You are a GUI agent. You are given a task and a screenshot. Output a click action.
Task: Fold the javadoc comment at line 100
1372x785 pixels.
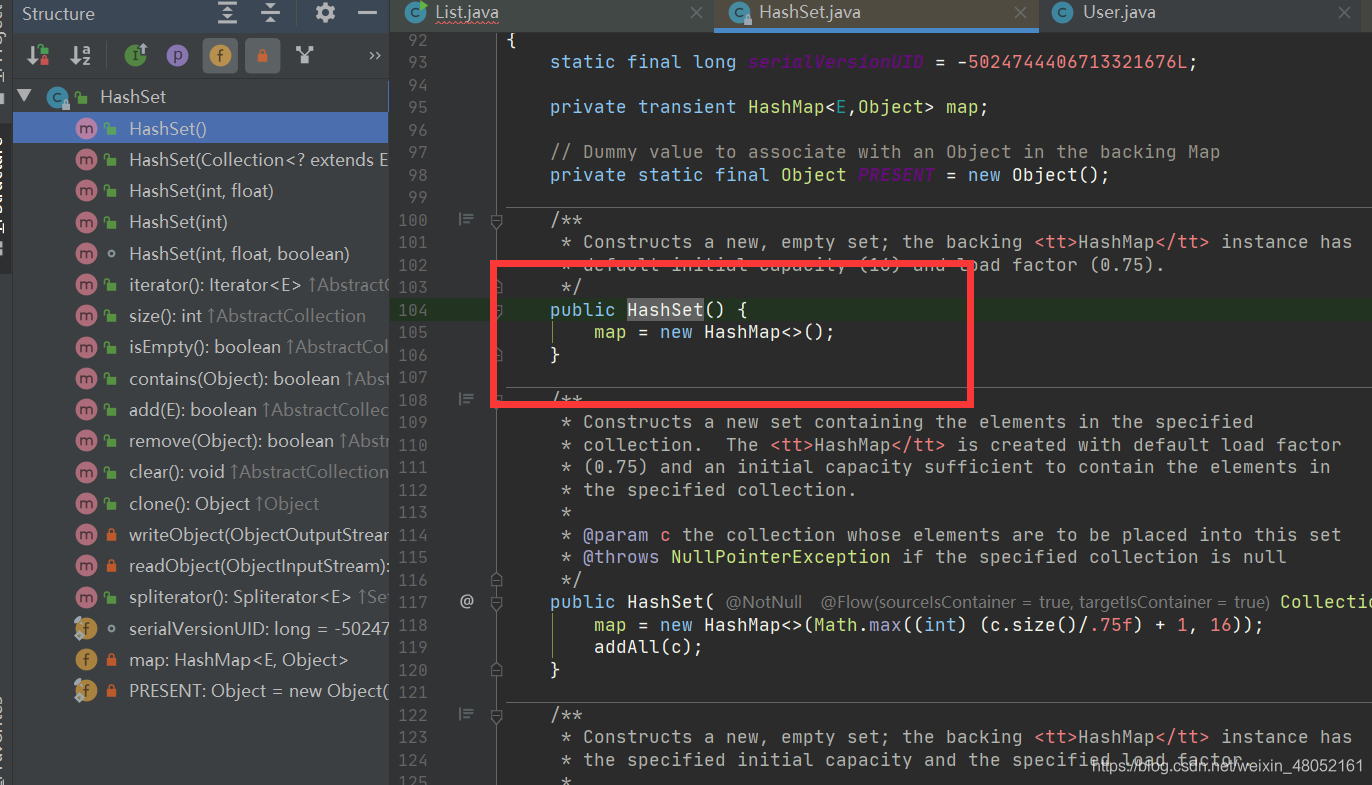(x=497, y=220)
